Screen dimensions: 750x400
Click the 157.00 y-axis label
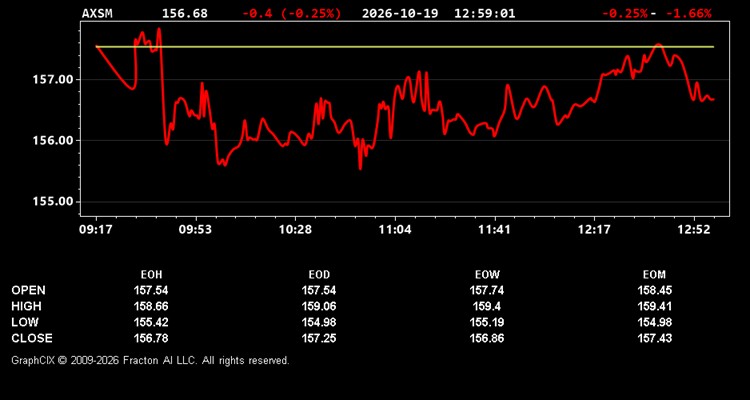click(x=52, y=79)
